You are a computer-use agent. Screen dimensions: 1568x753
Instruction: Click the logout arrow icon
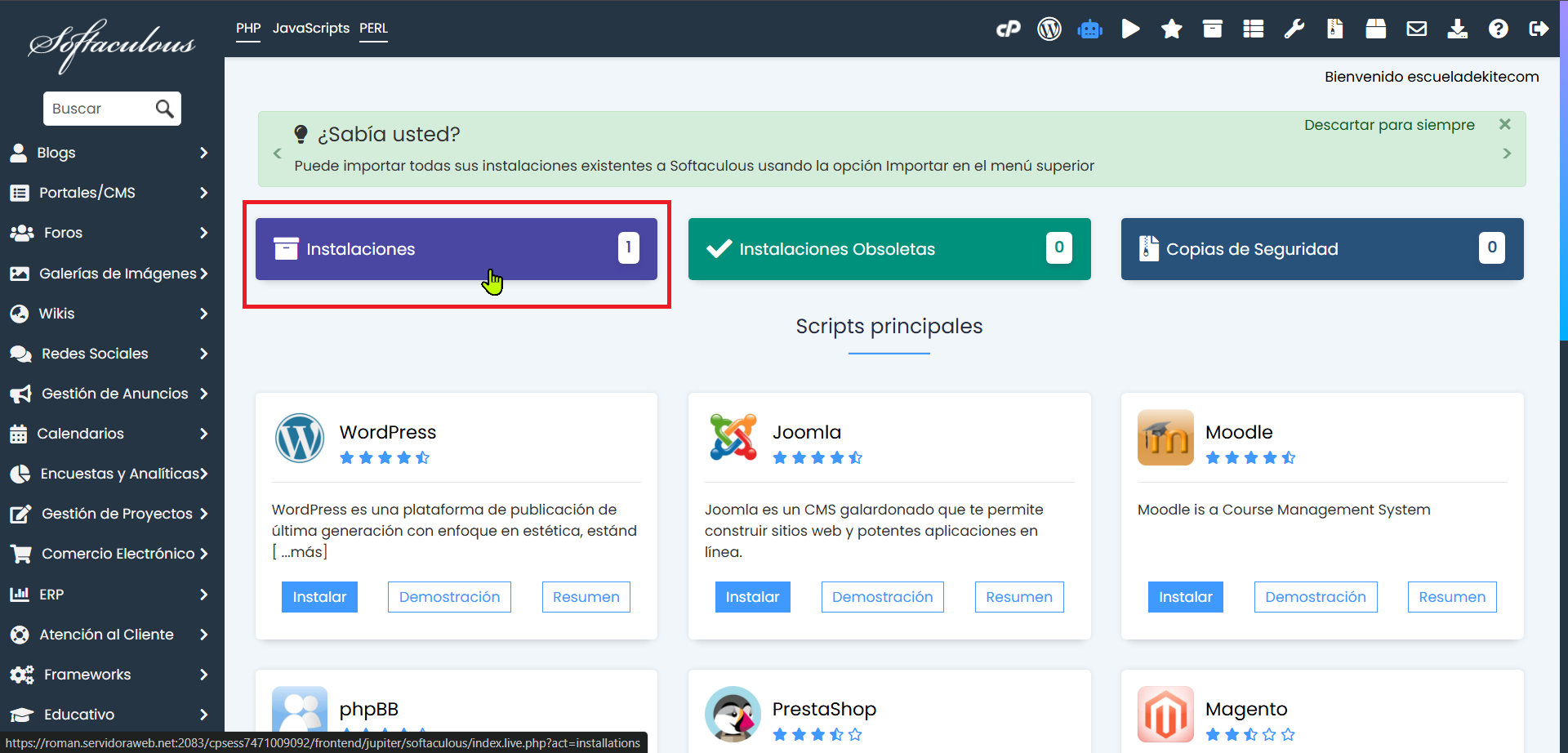1539,29
